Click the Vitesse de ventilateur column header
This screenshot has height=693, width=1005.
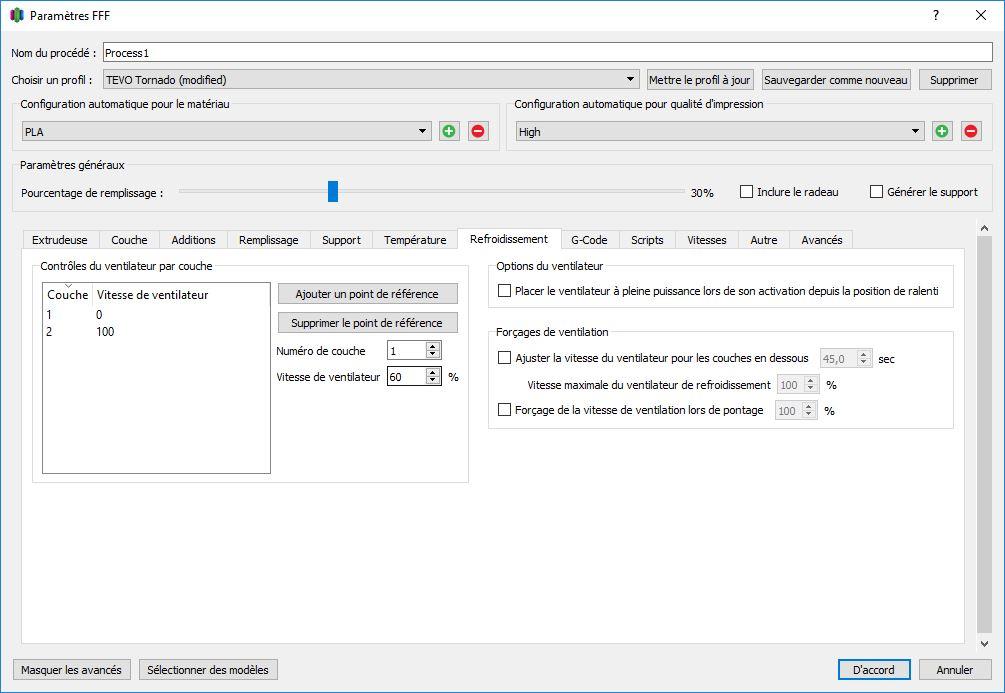pyautogui.click(x=153, y=294)
